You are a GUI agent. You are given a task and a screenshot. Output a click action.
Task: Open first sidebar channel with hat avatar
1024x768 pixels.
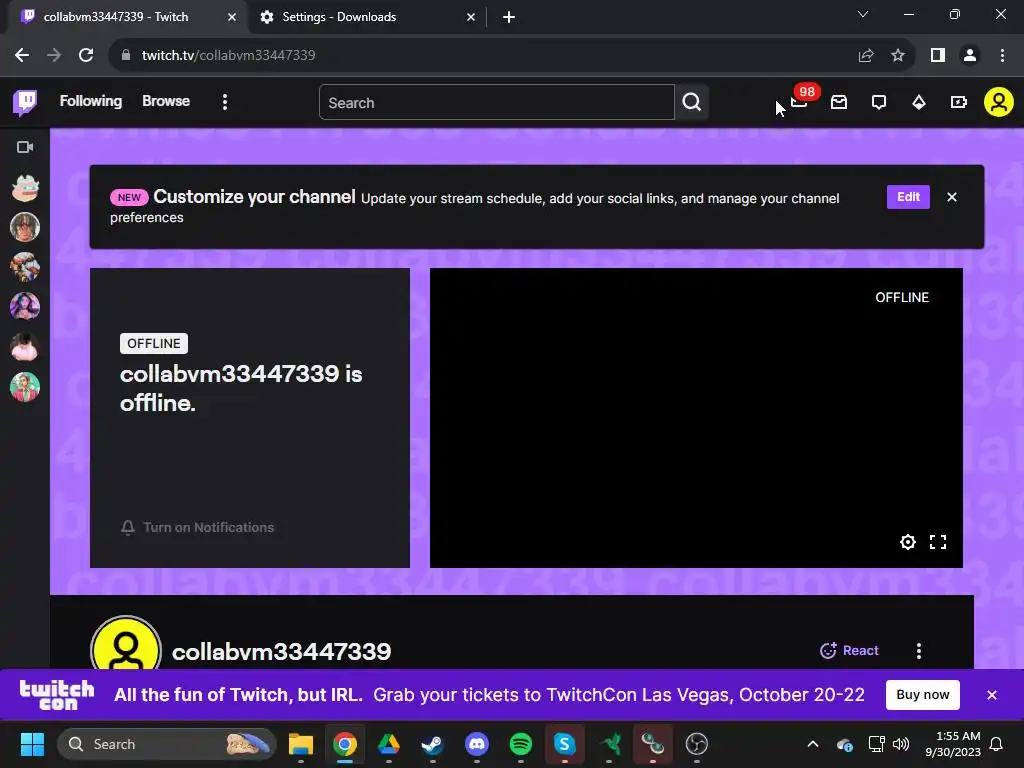coord(25,187)
